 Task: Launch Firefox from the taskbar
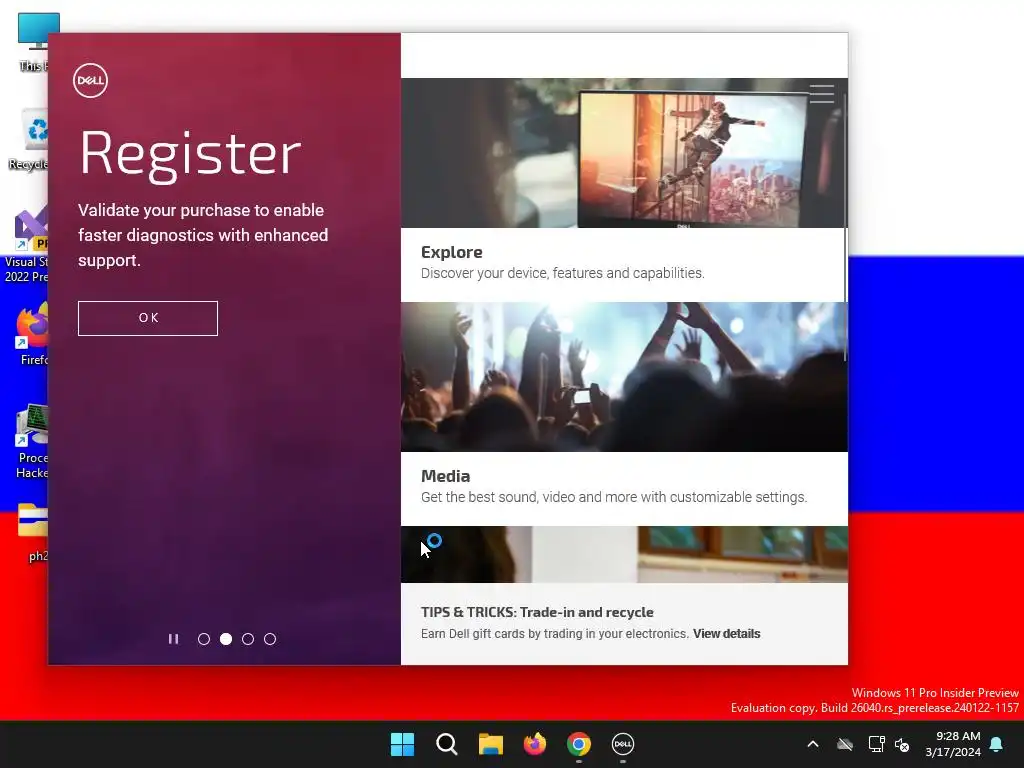pos(535,744)
